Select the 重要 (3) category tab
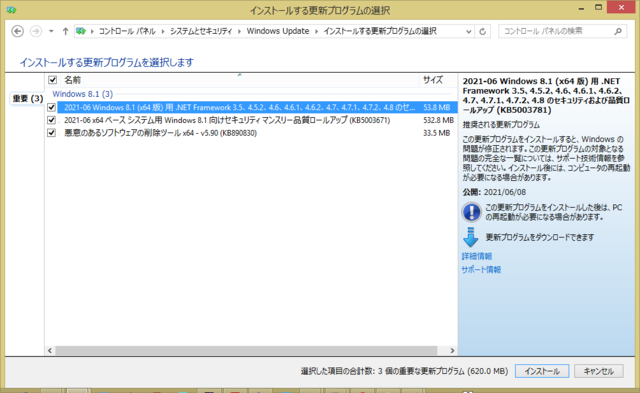The image size is (640, 393). 27,98
